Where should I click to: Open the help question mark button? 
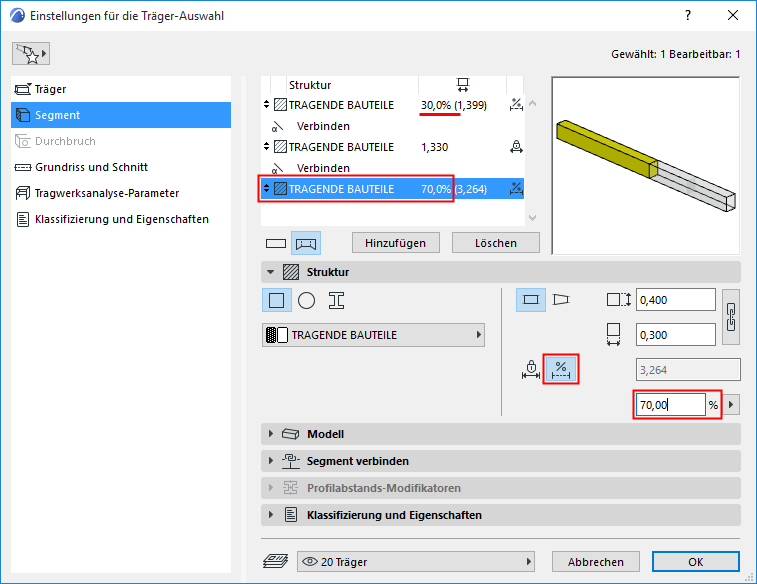(688, 15)
